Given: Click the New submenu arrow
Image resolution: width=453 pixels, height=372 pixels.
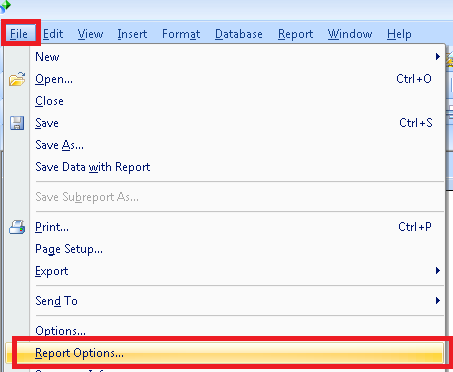Looking at the screenshot, I should [438, 56].
